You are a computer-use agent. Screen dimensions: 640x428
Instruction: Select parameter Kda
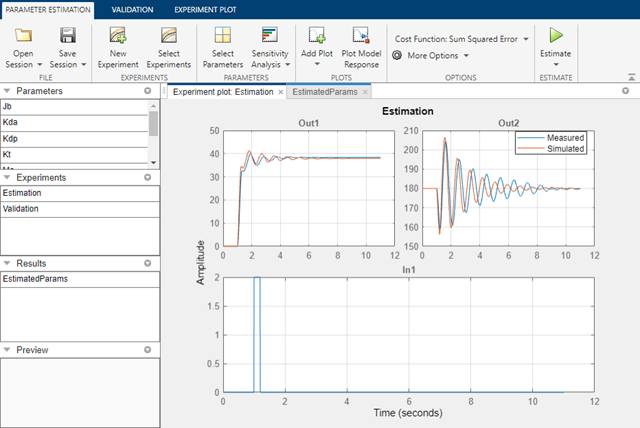coord(74,122)
